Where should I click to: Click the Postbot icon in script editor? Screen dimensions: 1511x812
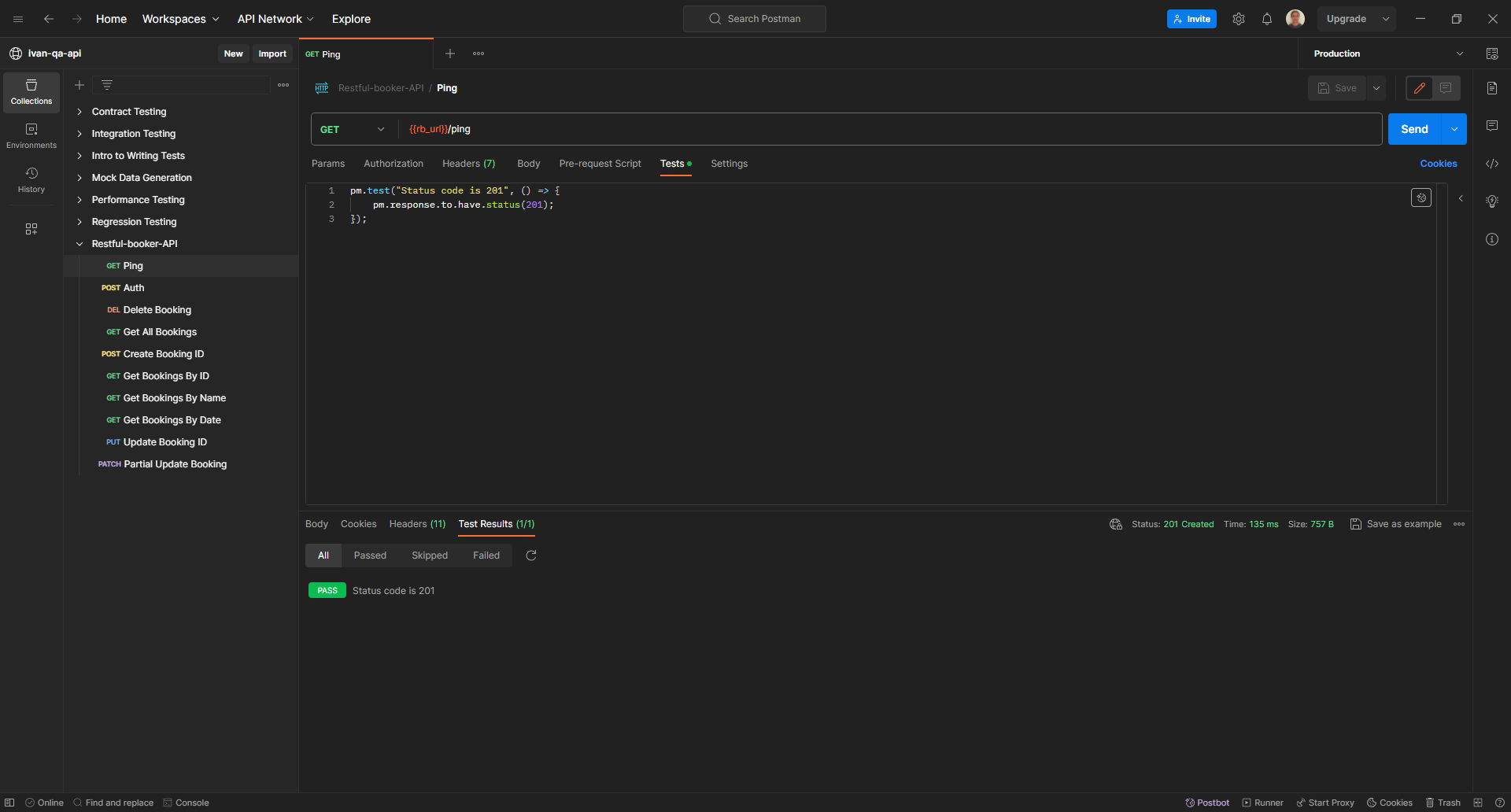[1421, 197]
